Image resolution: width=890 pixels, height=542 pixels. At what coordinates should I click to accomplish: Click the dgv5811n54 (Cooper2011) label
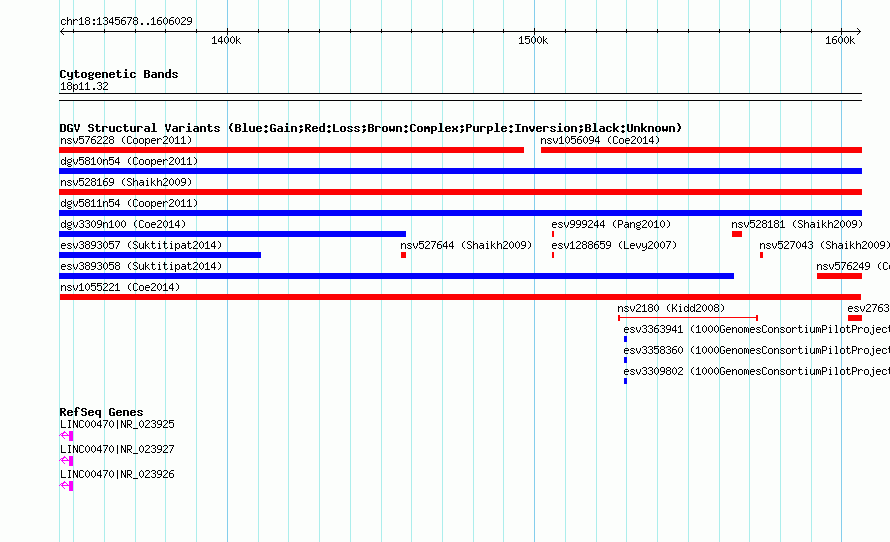tap(129, 203)
